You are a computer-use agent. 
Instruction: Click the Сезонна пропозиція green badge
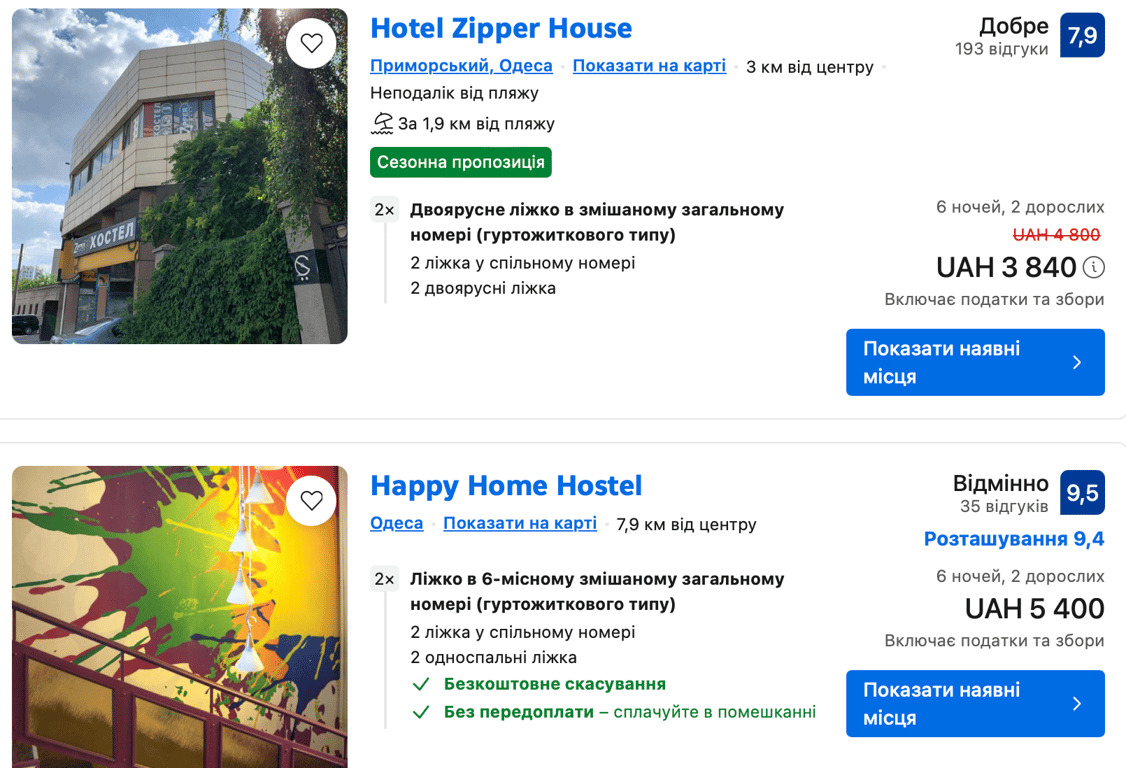[x=460, y=162]
